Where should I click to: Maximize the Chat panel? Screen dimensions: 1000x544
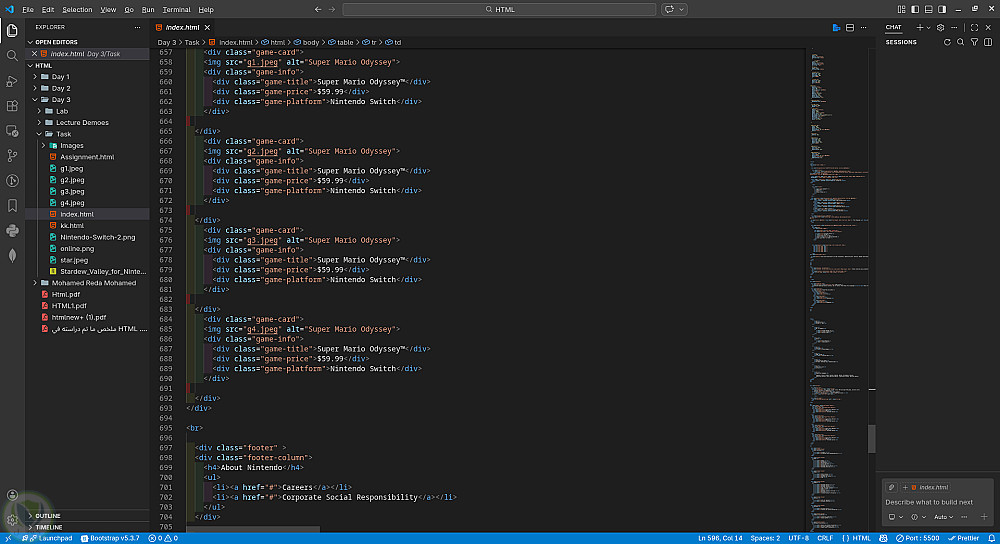(x=974, y=27)
